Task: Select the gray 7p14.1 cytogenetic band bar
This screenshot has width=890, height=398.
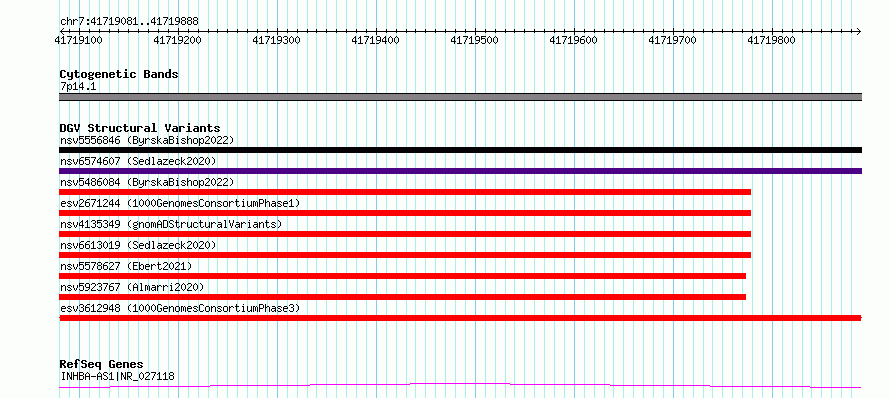Action: 460,97
